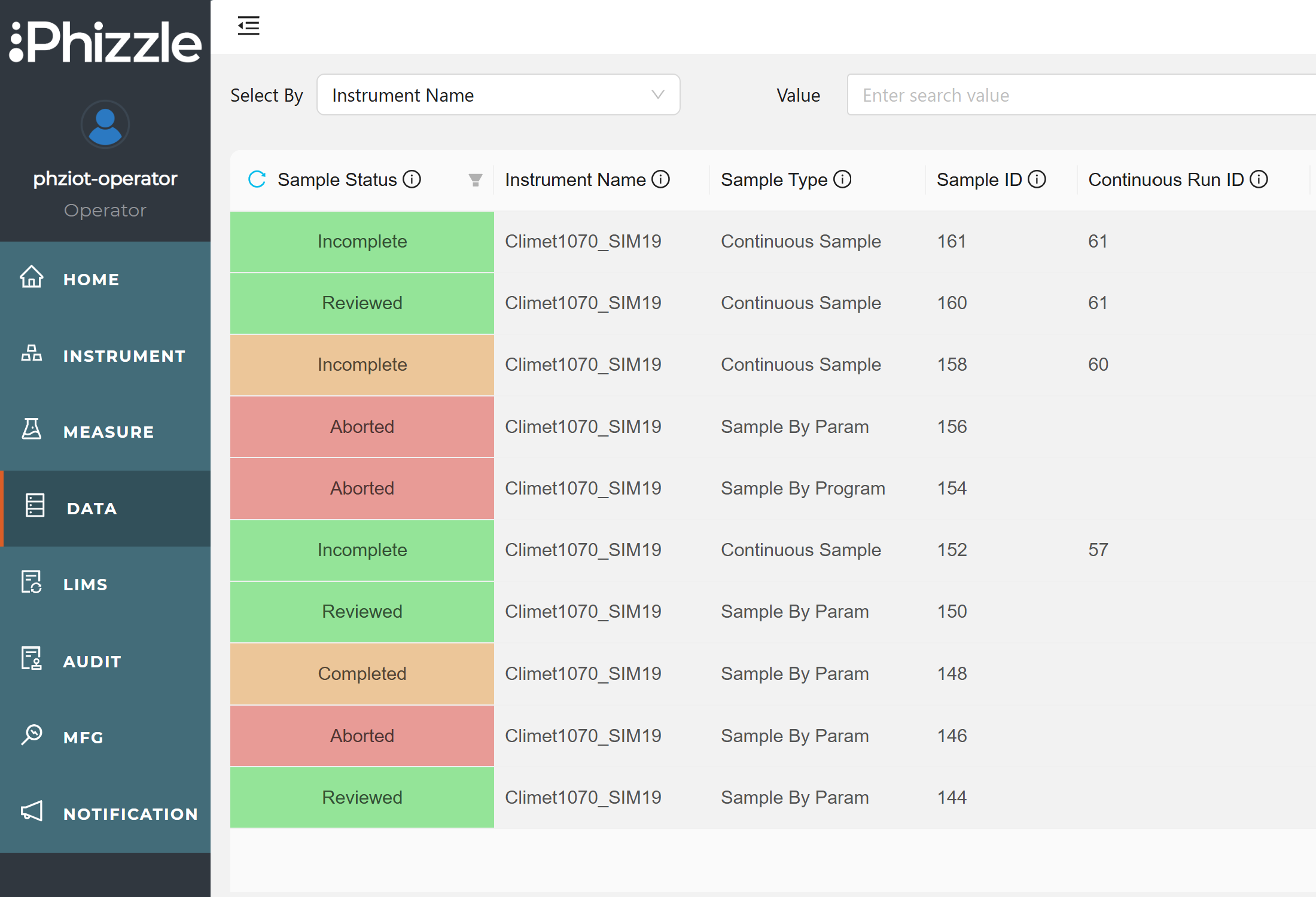Select the MEASURE flask icon
This screenshot has width=1316, height=897.
pyautogui.click(x=32, y=430)
